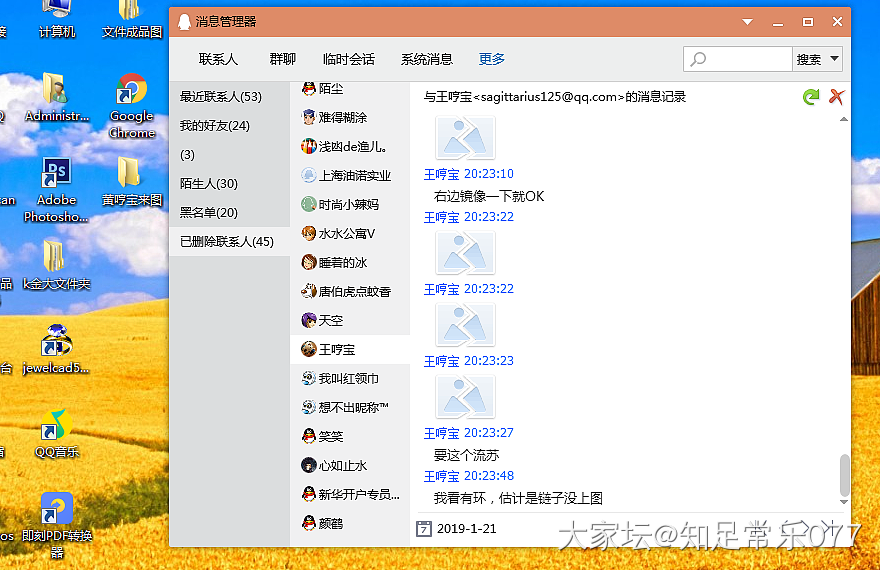Open image placeholder above 20:23:27 message
The width and height of the screenshot is (880, 570).
point(465,397)
